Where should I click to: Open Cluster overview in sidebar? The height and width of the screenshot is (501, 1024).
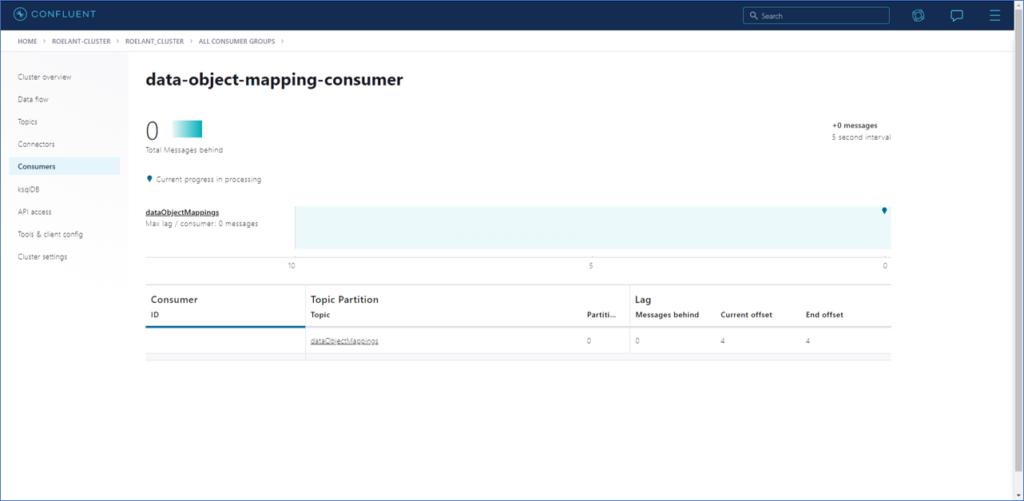(44, 77)
